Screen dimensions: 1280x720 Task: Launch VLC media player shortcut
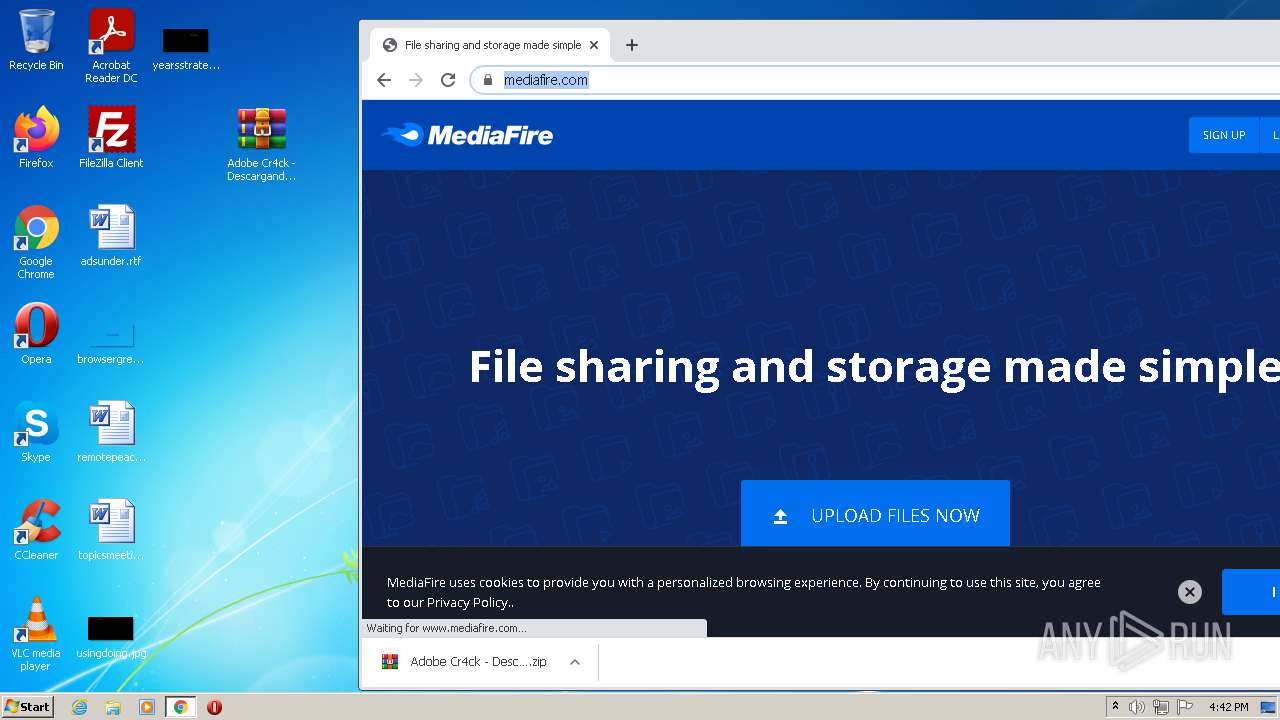click(x=36, y=634)
